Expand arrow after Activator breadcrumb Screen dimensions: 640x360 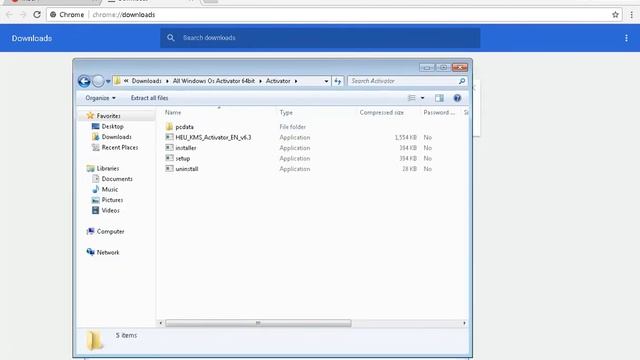click(296, 81)
